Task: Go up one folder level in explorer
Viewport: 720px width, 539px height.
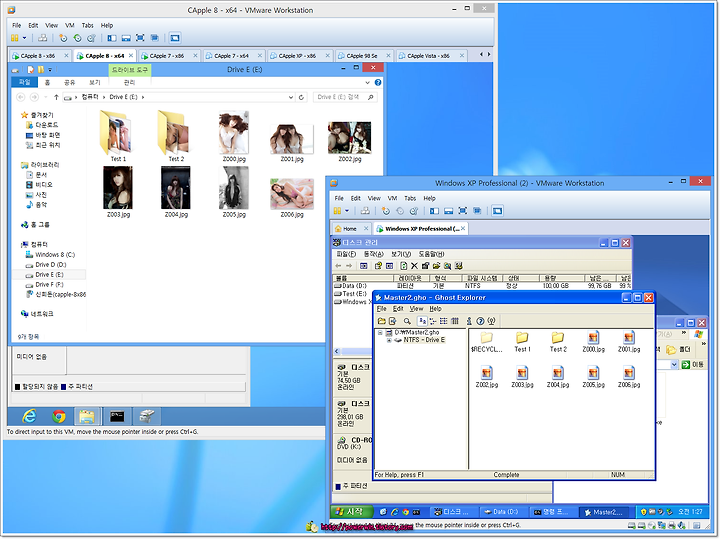Action: [x=56, y=97]
